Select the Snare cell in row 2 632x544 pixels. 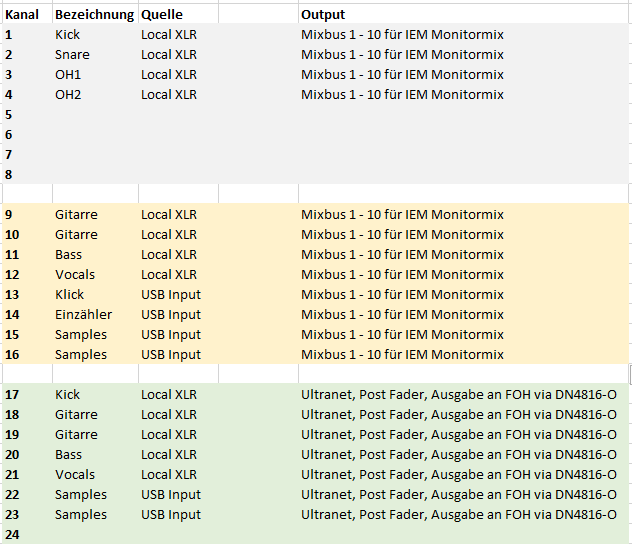pos(72,55)
